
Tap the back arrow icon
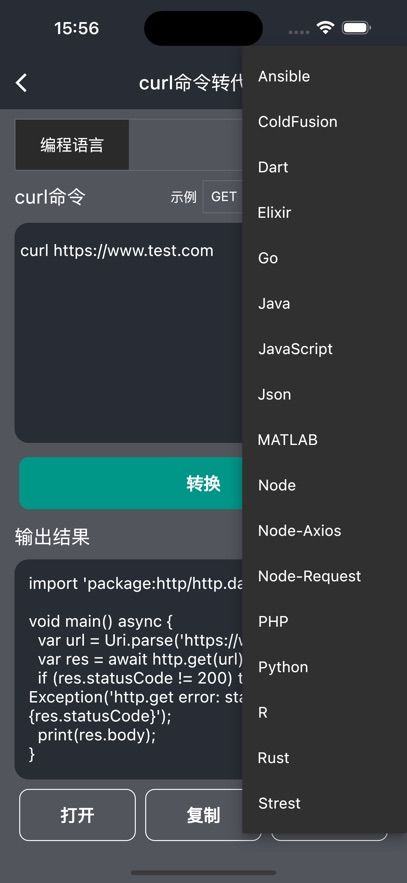[x=21, y=83]
